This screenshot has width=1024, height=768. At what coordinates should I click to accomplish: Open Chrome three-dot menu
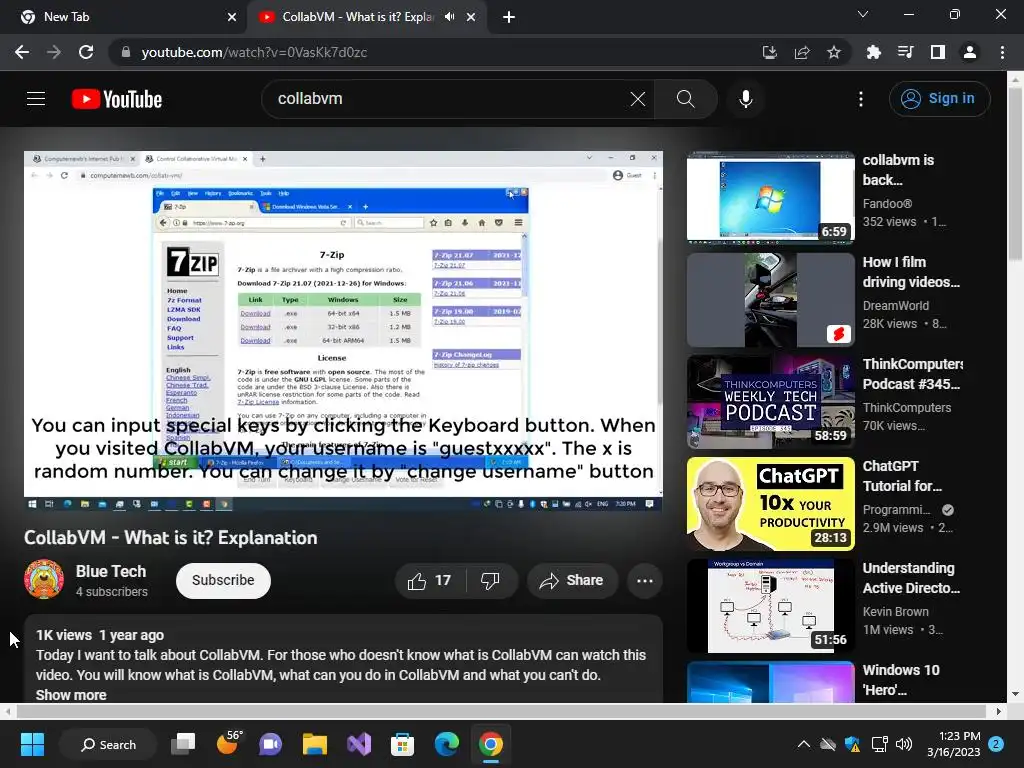[1002, 52]
